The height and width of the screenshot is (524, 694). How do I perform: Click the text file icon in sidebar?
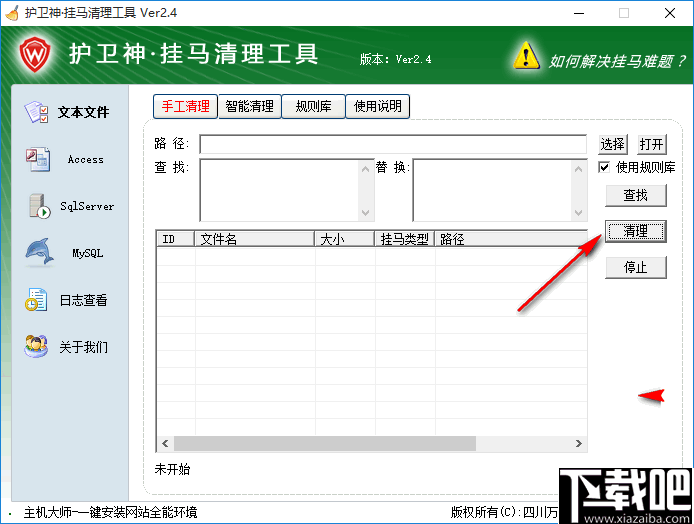pyautogui.click(x=36, y=112)
